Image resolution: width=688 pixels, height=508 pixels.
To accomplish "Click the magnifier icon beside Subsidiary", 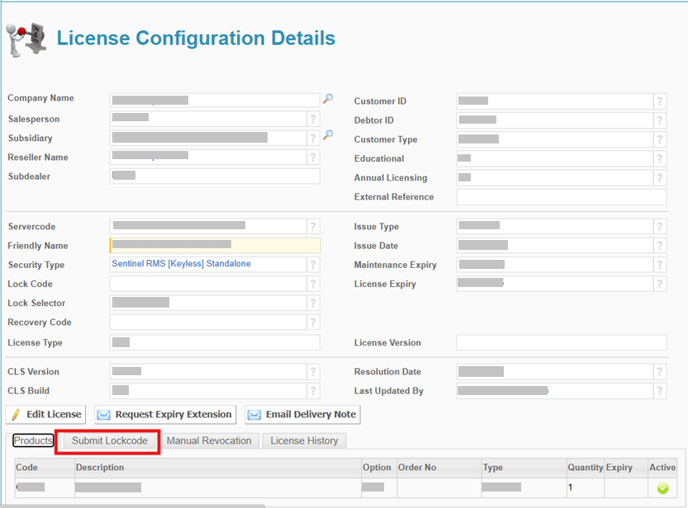I will coord(327,136).
